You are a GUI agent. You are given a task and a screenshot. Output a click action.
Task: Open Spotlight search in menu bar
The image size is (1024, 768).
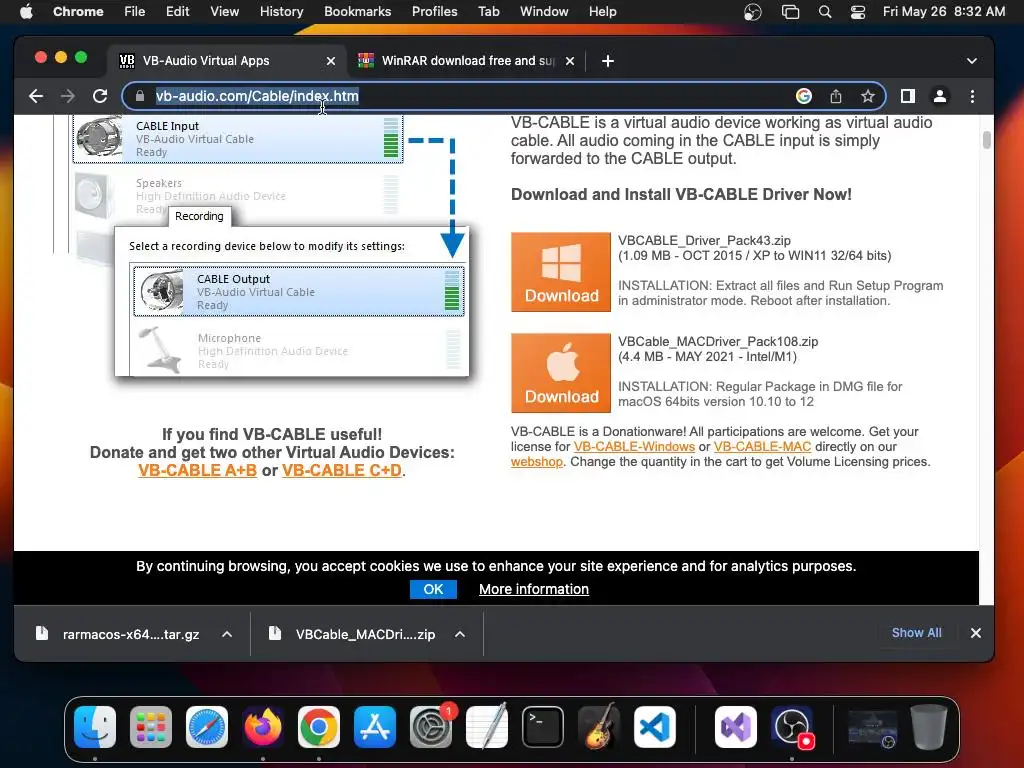point(825,12)
